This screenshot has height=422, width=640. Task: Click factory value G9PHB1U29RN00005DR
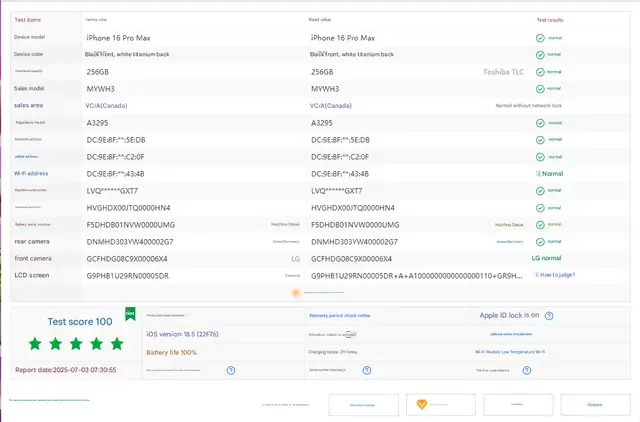click(127, 276)
